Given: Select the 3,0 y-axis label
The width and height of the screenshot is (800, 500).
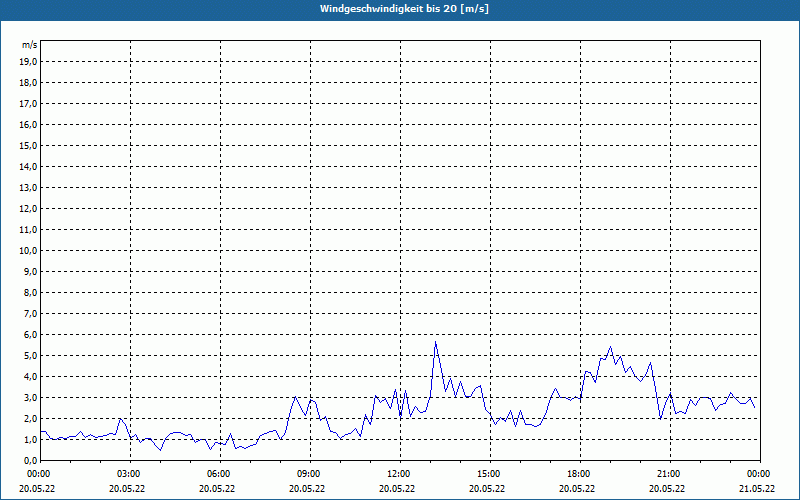Looking at the screenshot, I should coord(31,397).
